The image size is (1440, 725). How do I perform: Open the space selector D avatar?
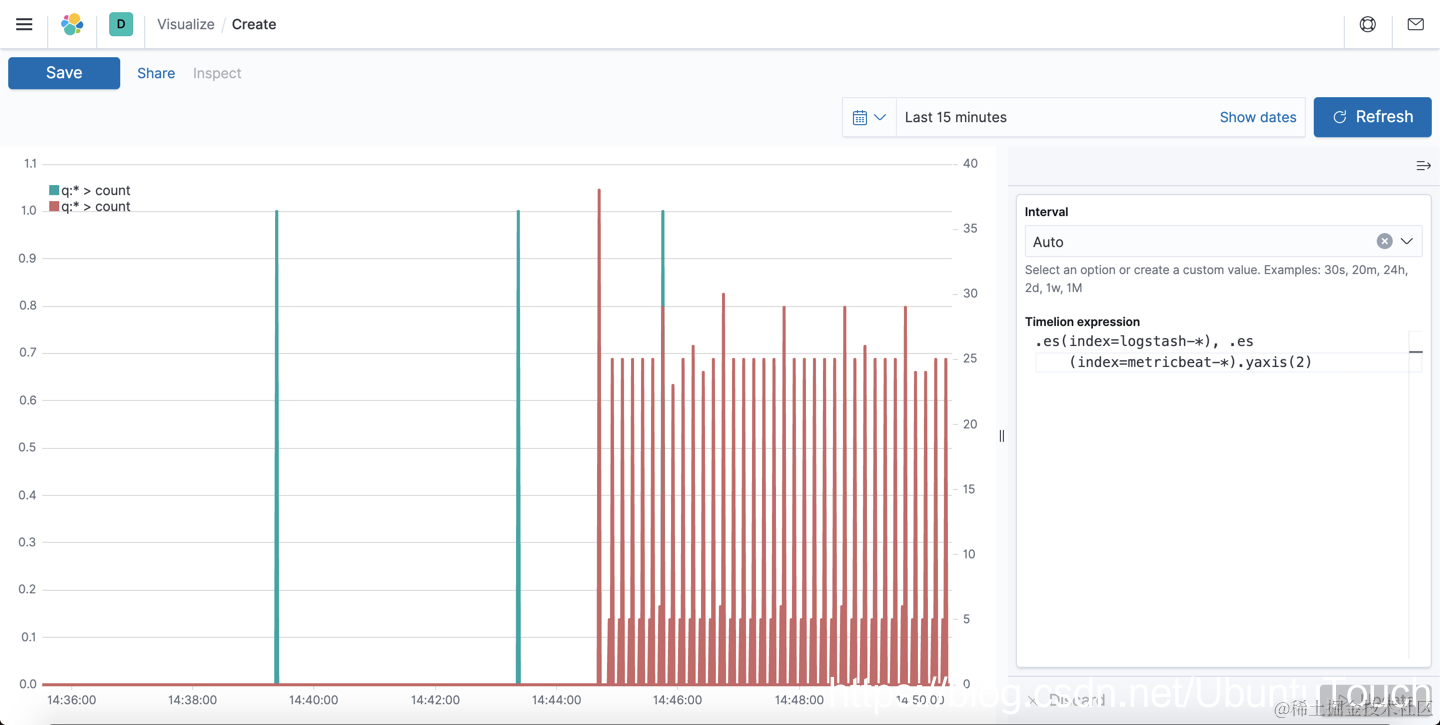[121, 24]
